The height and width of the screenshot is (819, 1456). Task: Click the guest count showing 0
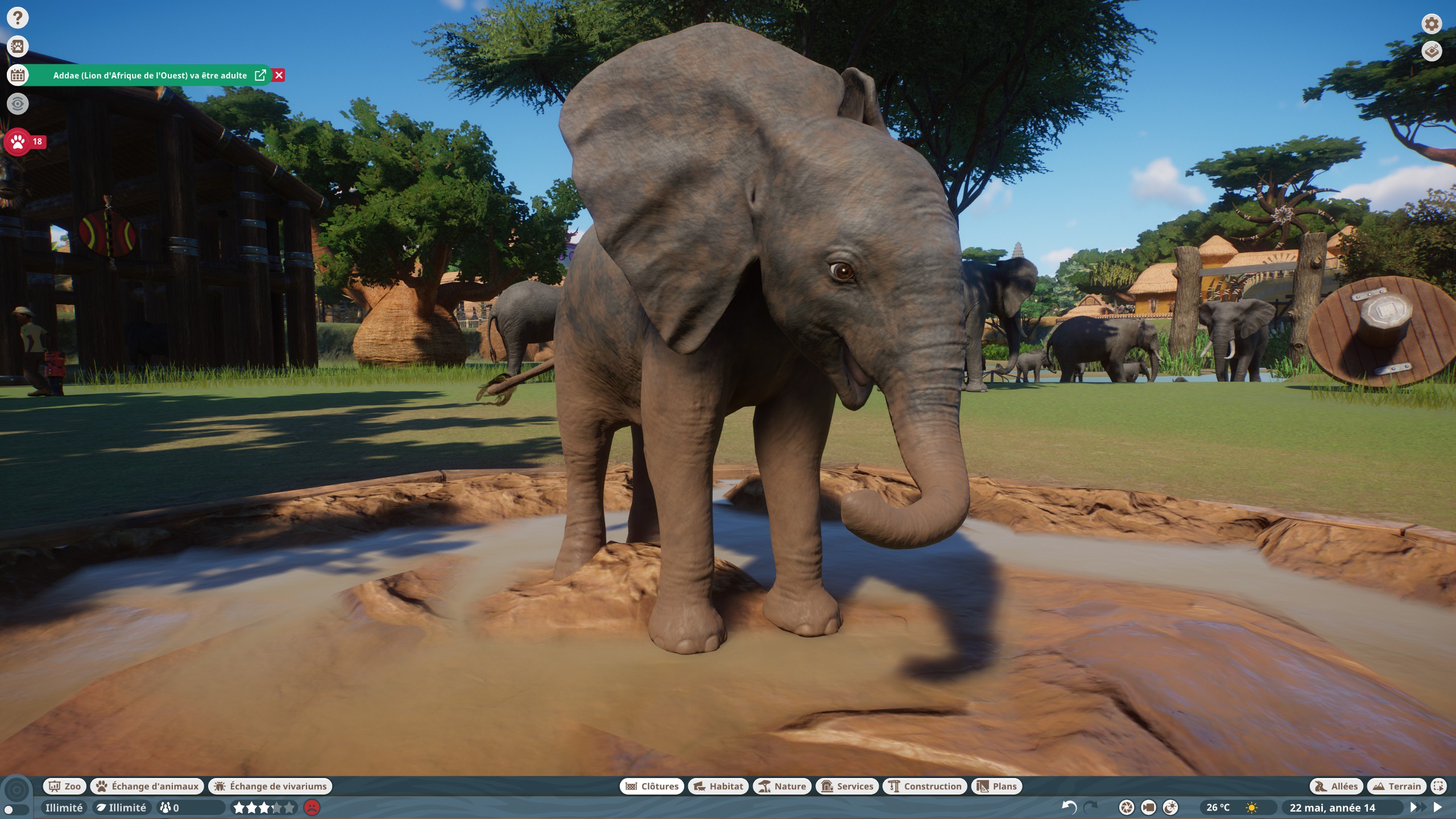[x=190, y=808]
